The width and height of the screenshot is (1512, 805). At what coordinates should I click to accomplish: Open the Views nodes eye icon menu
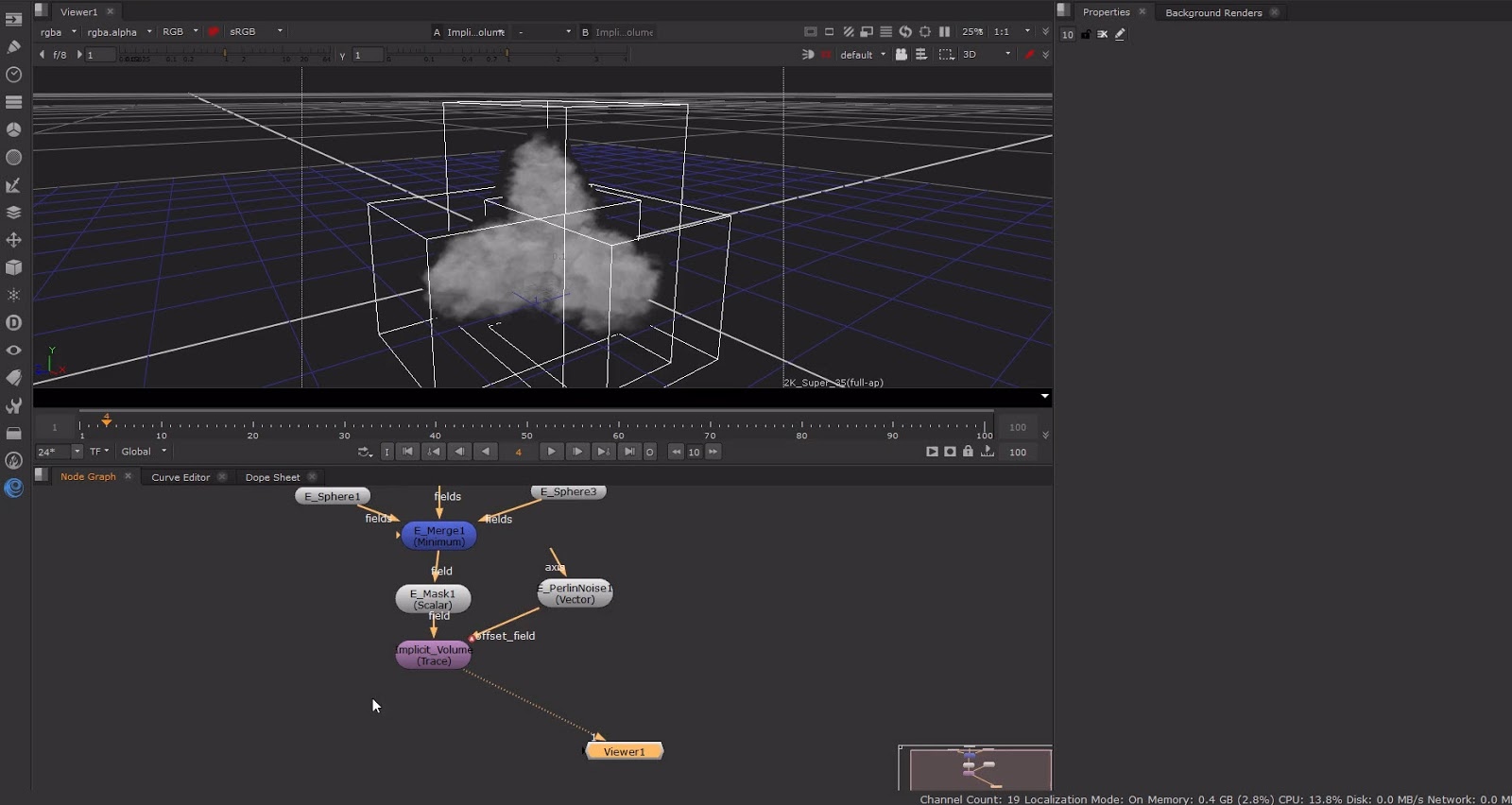click(x=13, y=351)
